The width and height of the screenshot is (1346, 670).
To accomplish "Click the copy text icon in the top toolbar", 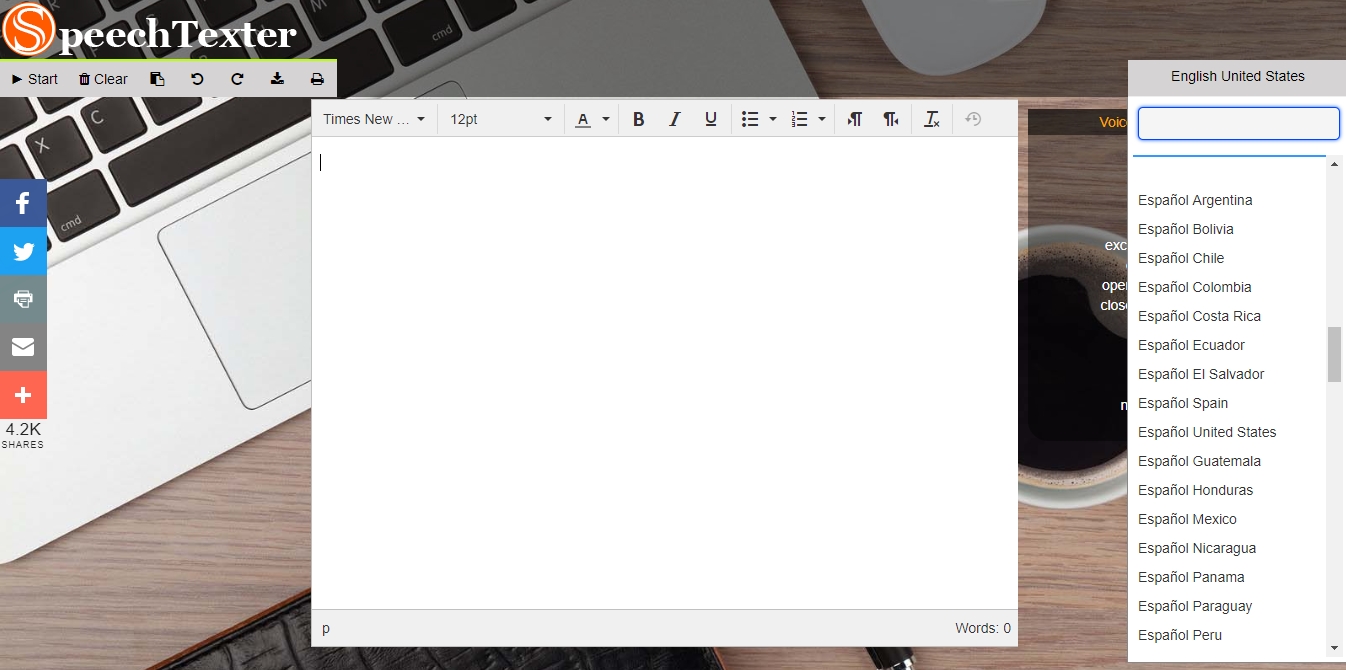I will [157, 79].
